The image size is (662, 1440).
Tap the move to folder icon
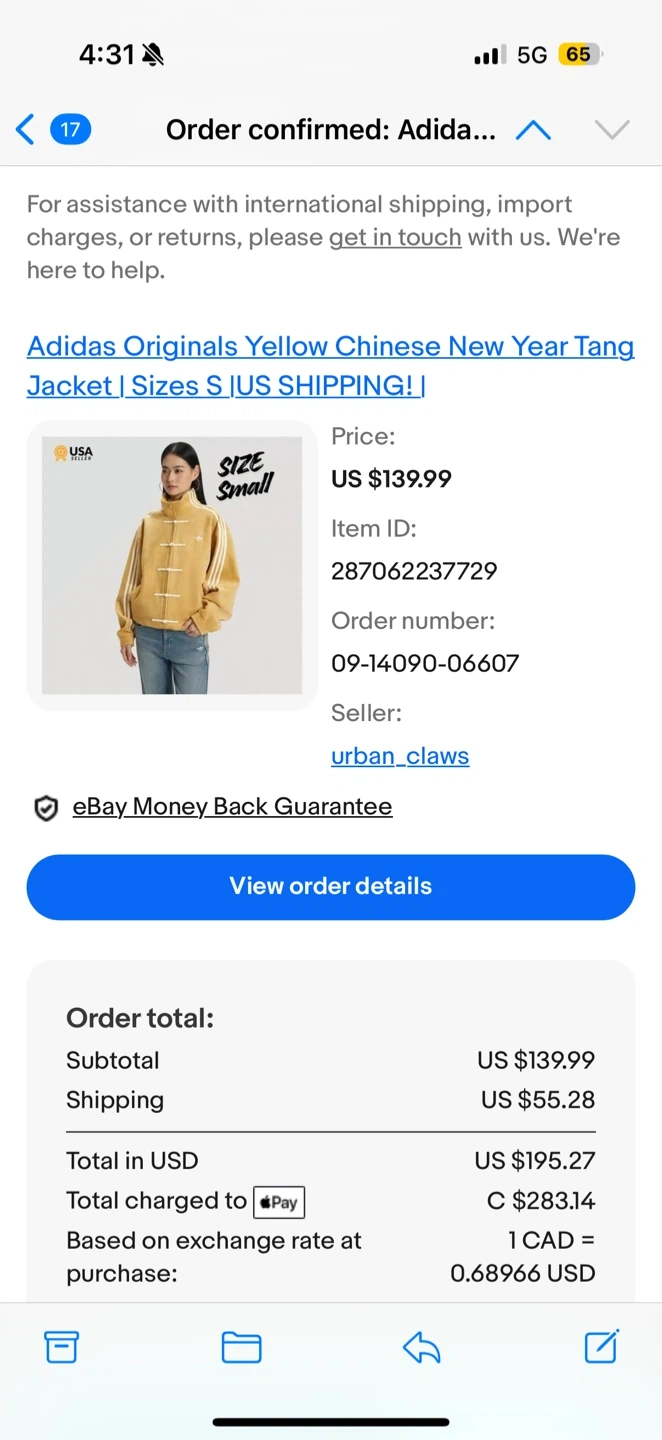[241, 1347]
